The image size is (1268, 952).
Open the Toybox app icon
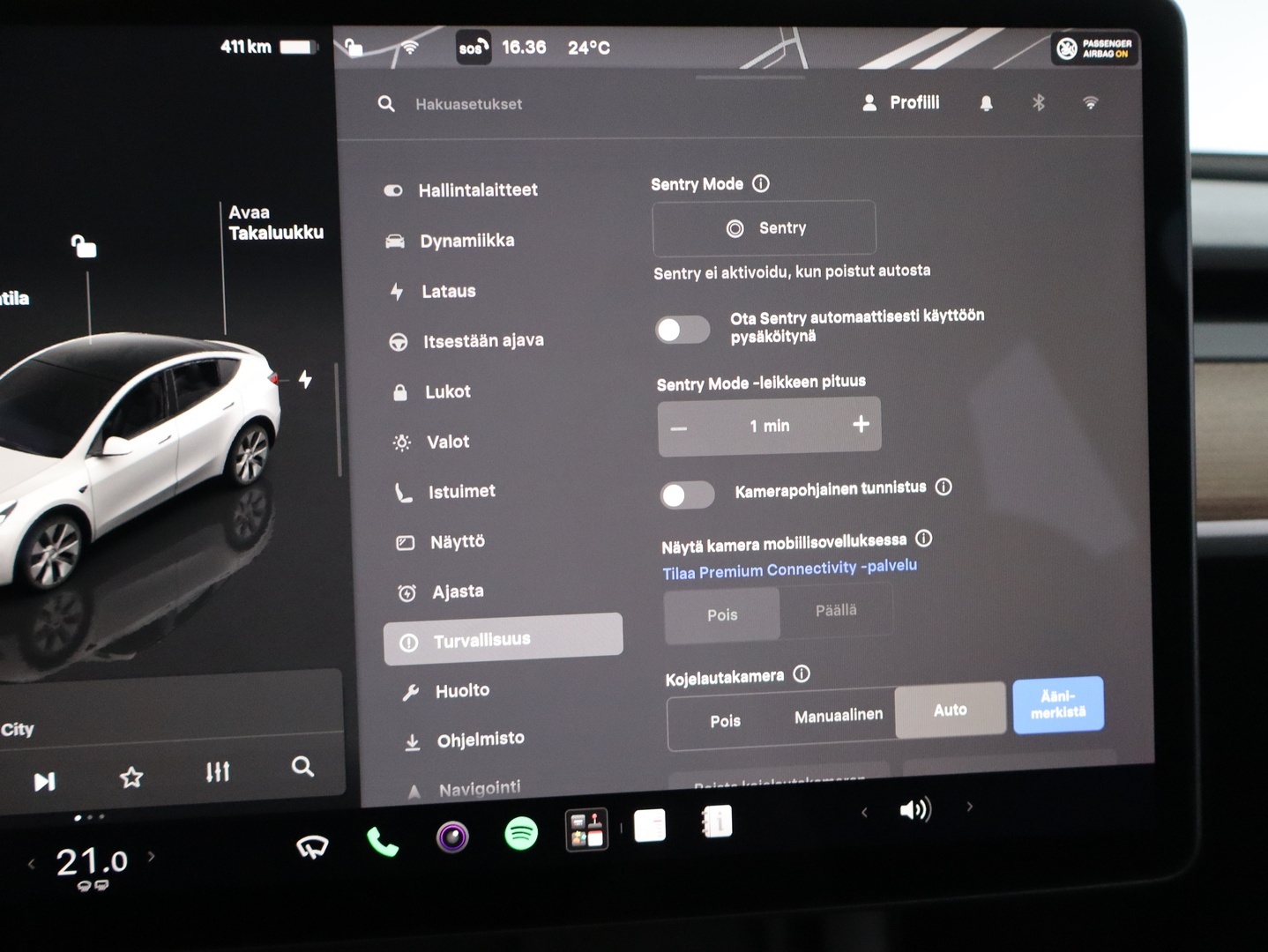(x=586, y=829)
